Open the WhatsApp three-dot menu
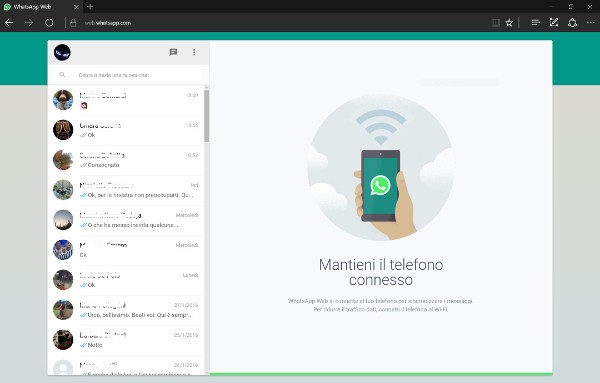 194,52
